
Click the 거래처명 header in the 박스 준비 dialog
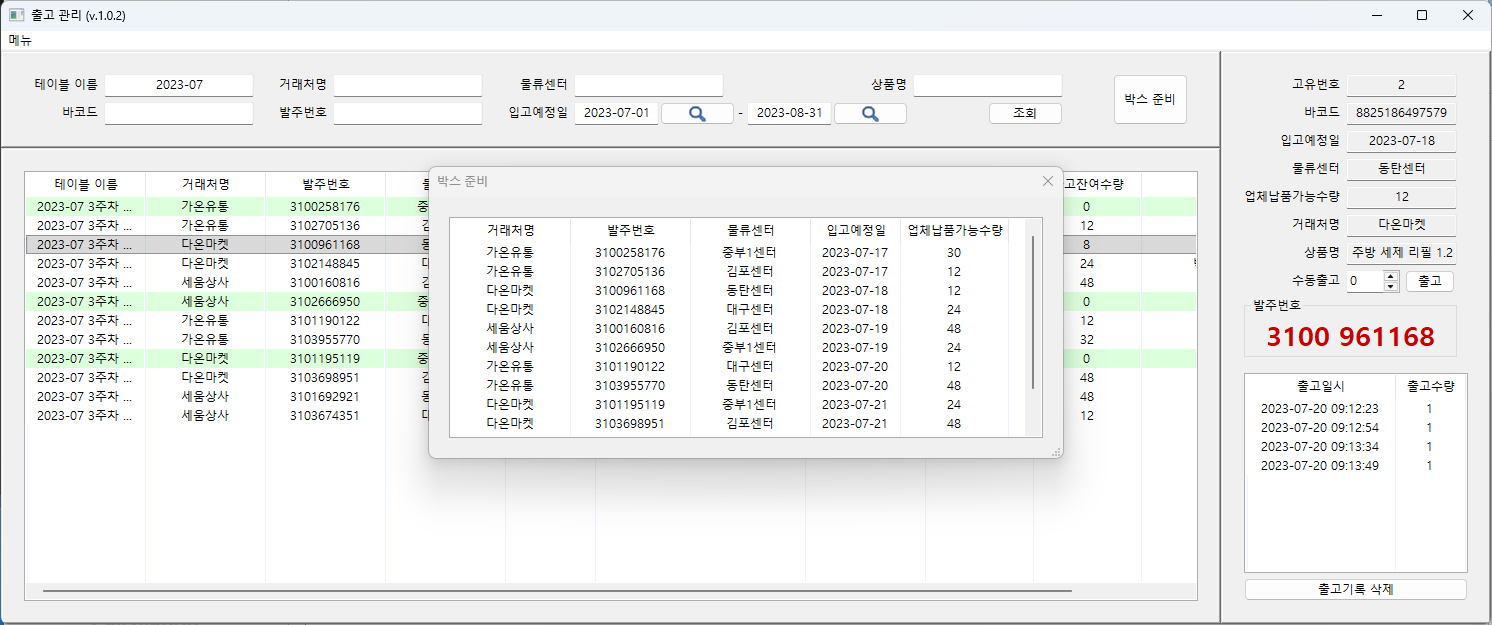[510, 230]
